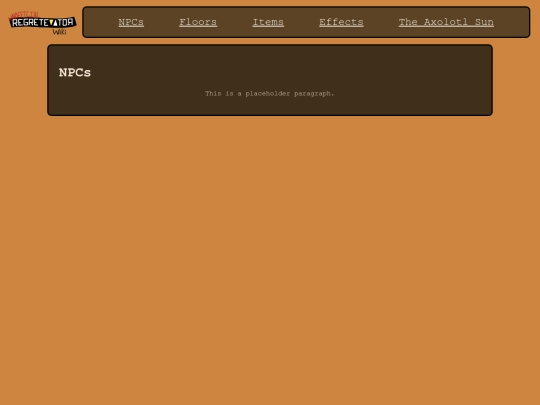Viewport: 540px width, 405px height.
Task: Open the Items page link
Action: [268, 22]
